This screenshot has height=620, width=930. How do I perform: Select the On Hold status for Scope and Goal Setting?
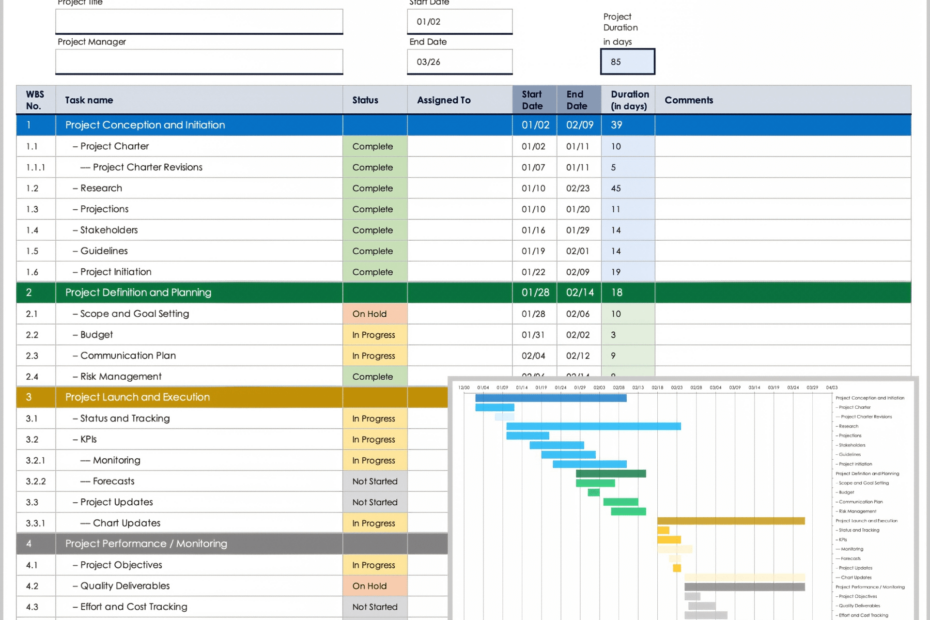(x=375, y=313)
